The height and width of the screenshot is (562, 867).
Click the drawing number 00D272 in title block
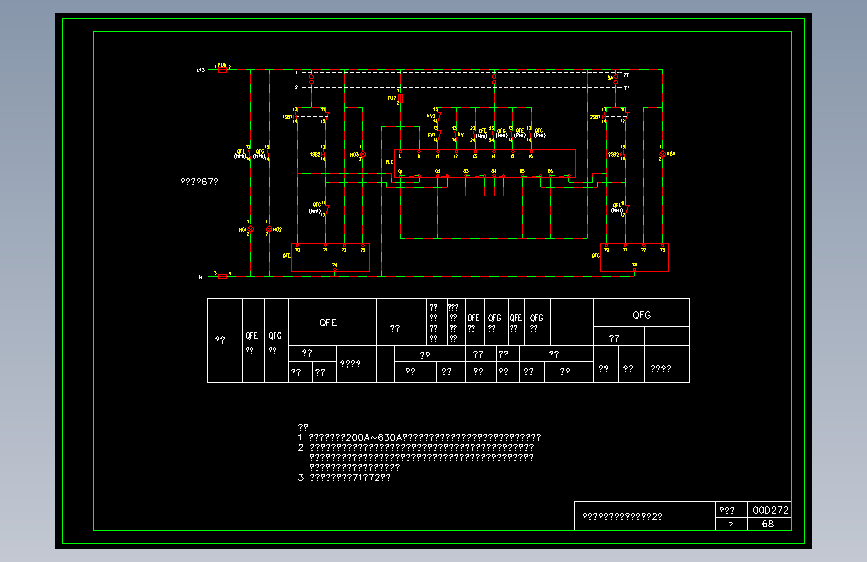click(x=770, y=510)
